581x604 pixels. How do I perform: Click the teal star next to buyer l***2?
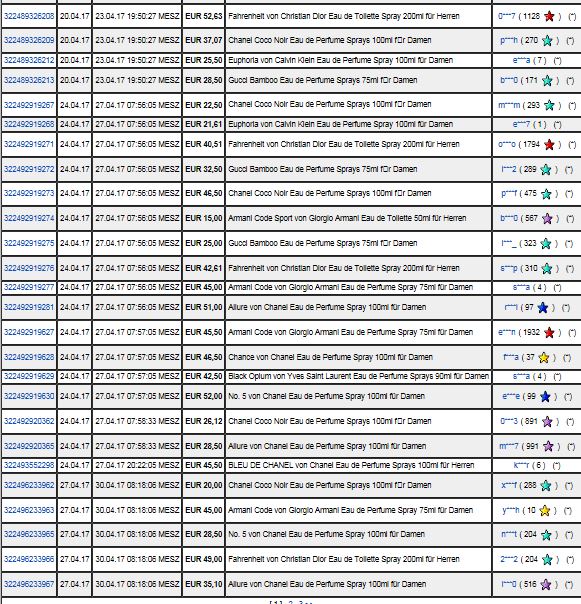coord(546,169)
